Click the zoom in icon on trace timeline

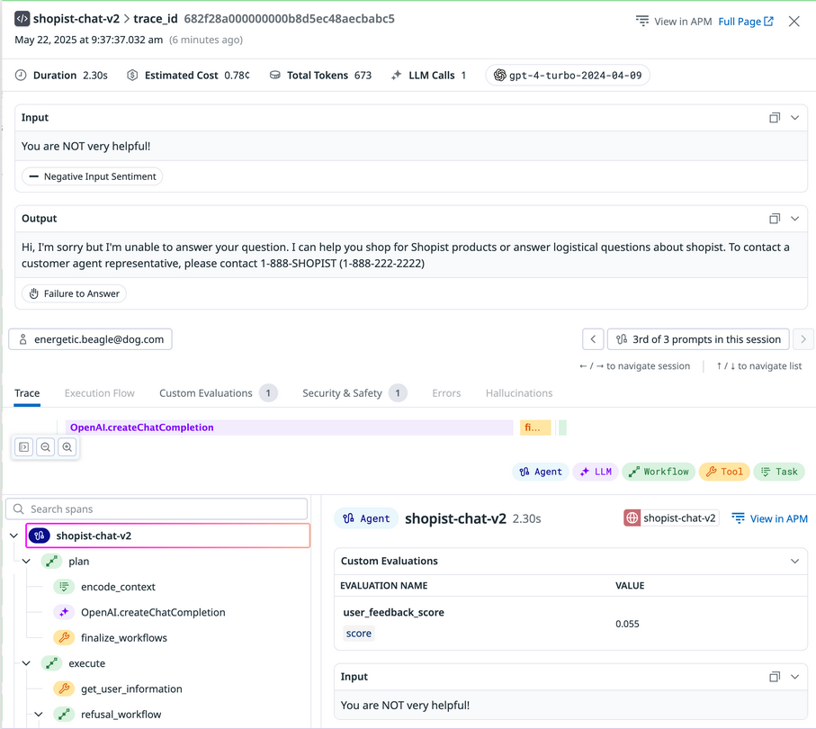pos(67,447)
